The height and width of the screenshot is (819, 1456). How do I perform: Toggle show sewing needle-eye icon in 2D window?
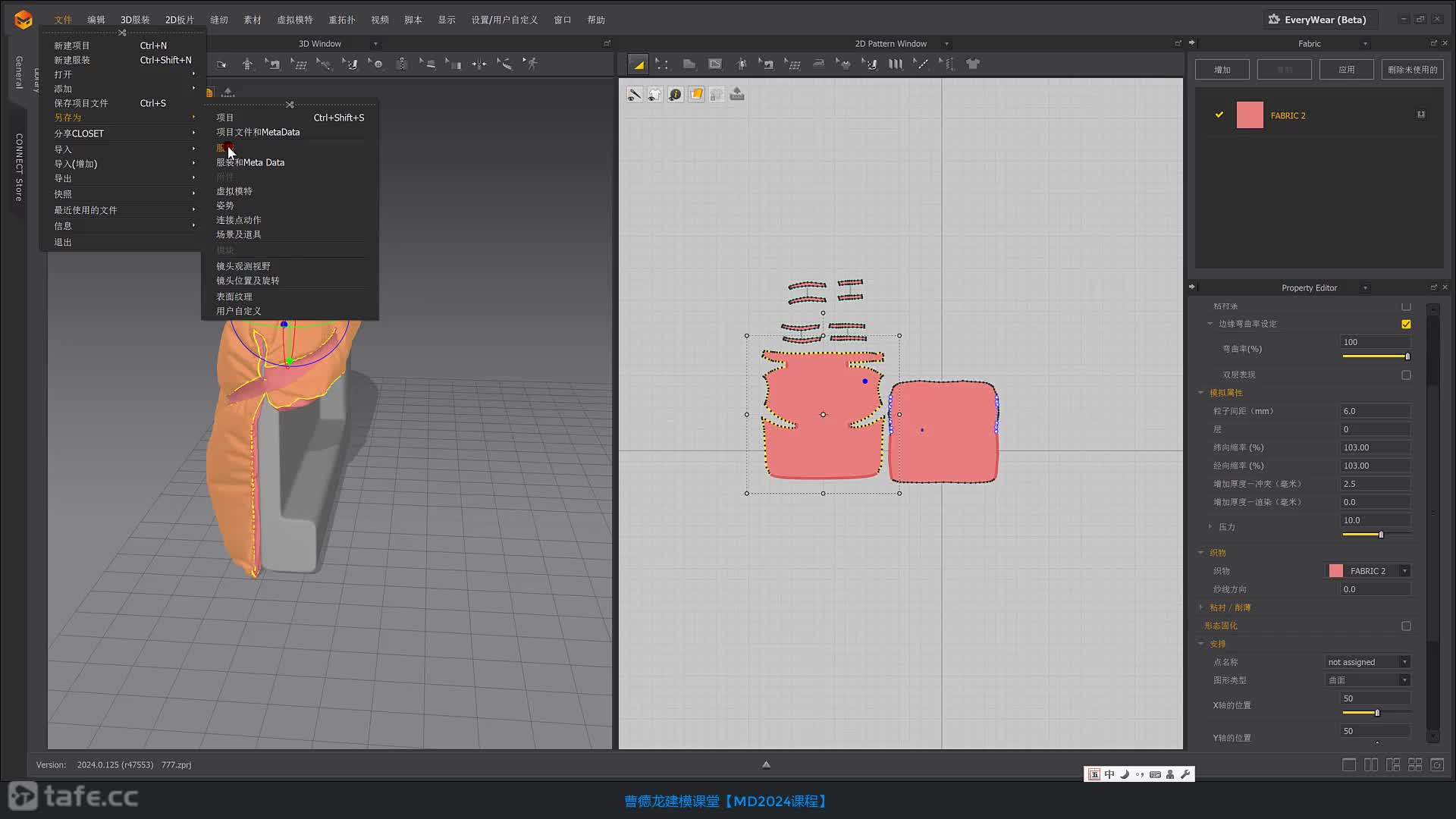pyautogui.click(x=635, y=95)
